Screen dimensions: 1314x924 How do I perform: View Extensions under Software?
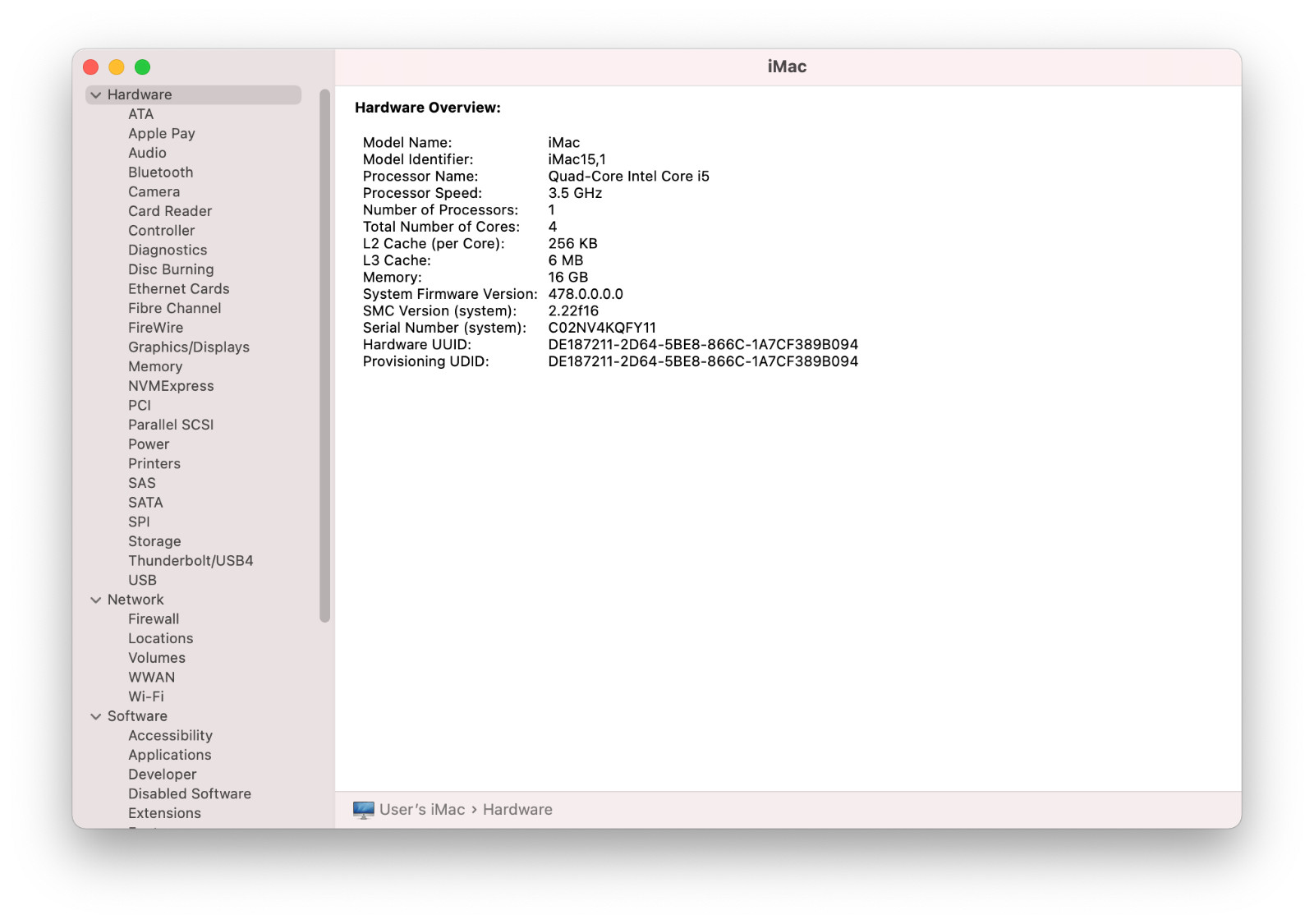[x=164, y=814]
